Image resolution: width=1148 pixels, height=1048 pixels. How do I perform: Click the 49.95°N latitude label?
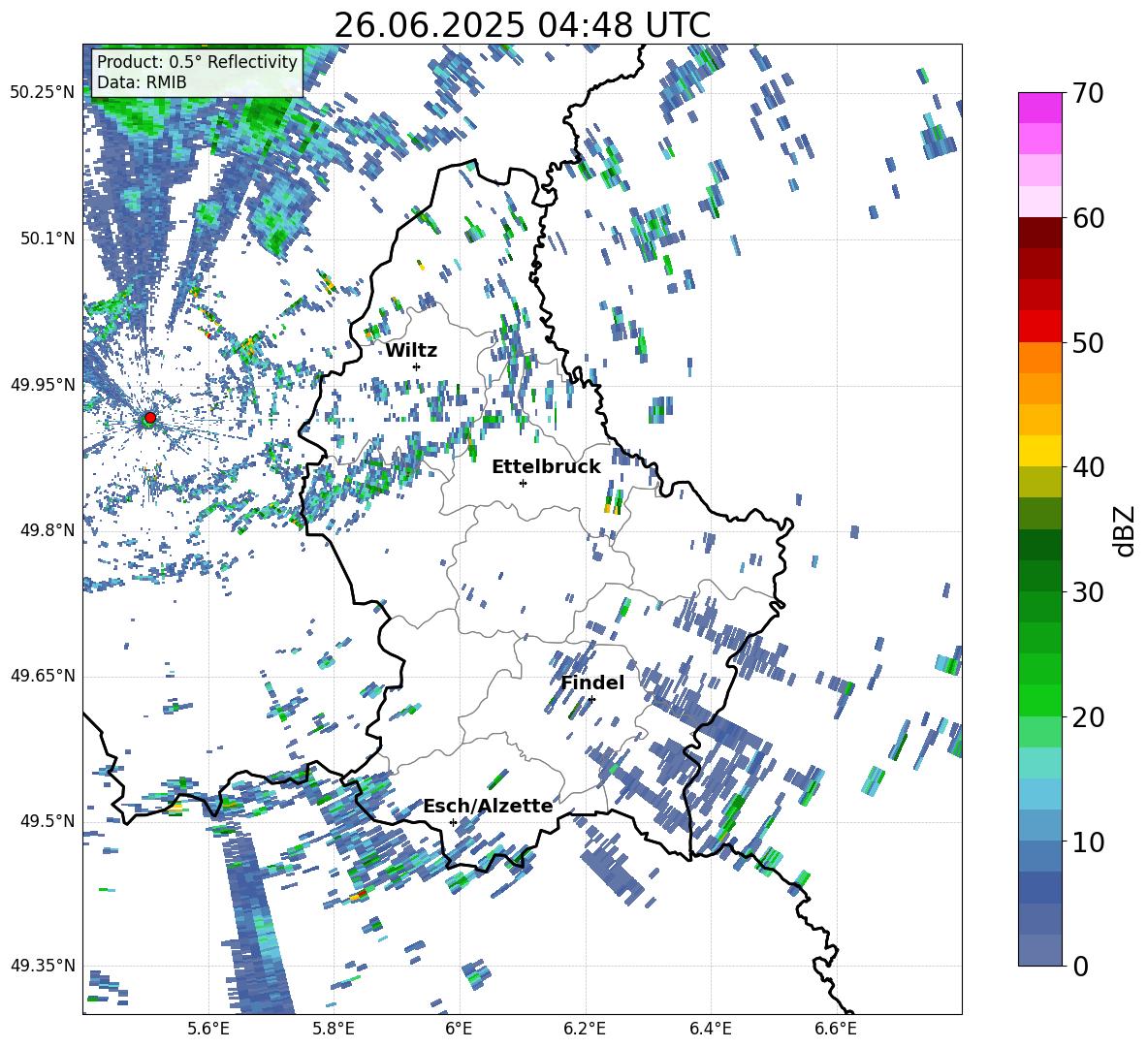click(x=43, y=385)
